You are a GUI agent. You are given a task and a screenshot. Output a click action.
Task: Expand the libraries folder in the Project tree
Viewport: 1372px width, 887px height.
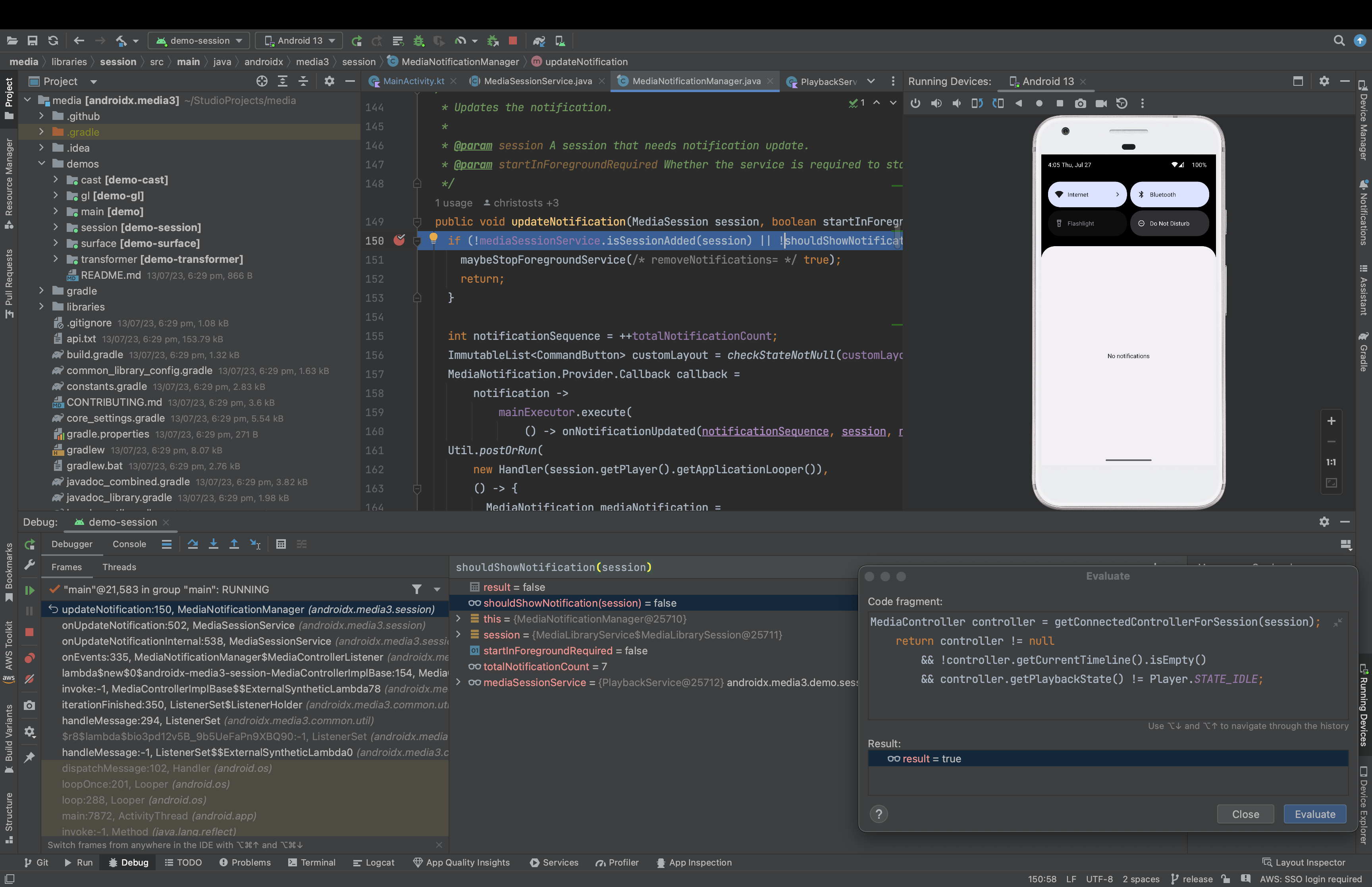[x=41, y=307]
